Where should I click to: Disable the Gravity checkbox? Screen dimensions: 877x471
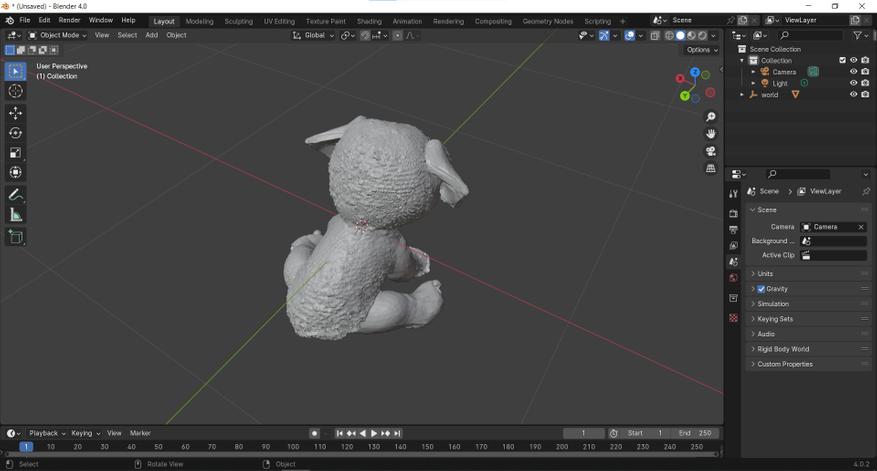[x=761, y=289]
